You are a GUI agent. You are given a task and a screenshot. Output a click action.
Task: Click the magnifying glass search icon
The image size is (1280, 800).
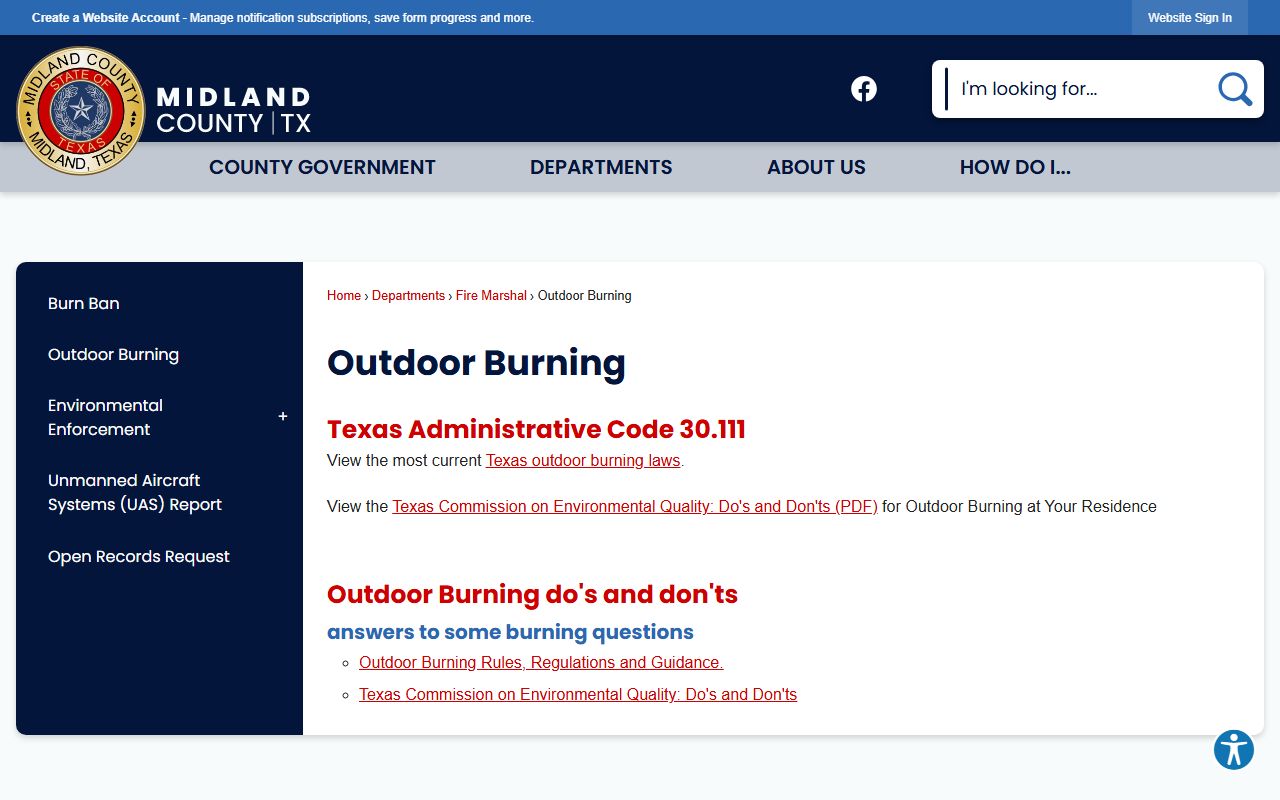click(x=1234, y=89)
